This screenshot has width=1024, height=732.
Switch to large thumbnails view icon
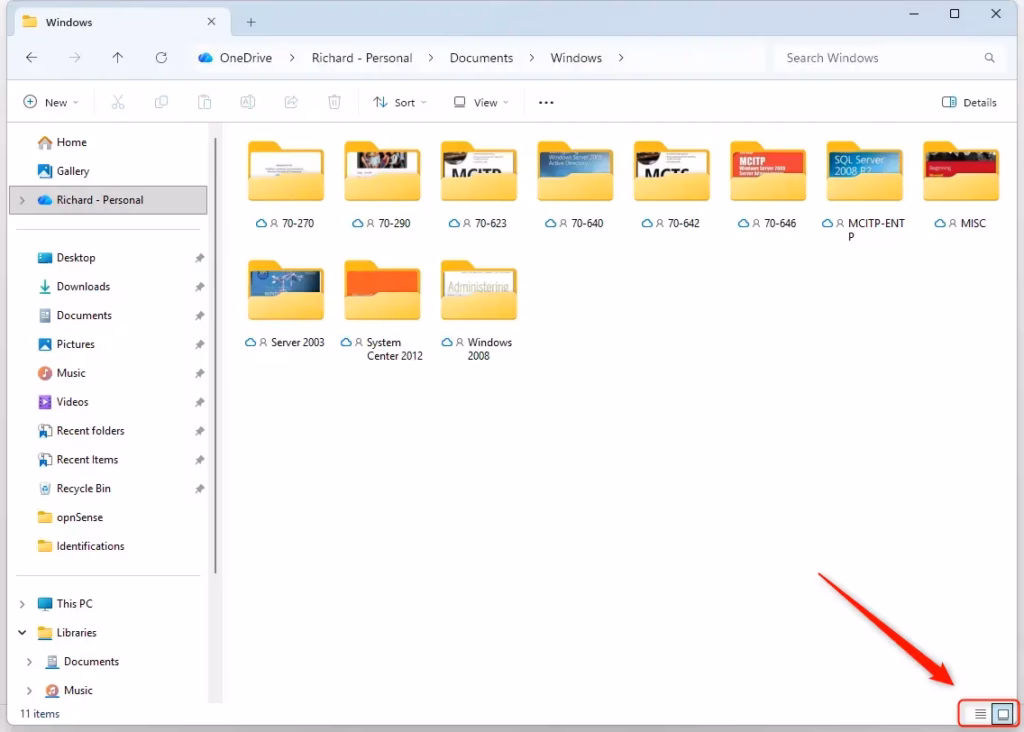pos(1003,714)
